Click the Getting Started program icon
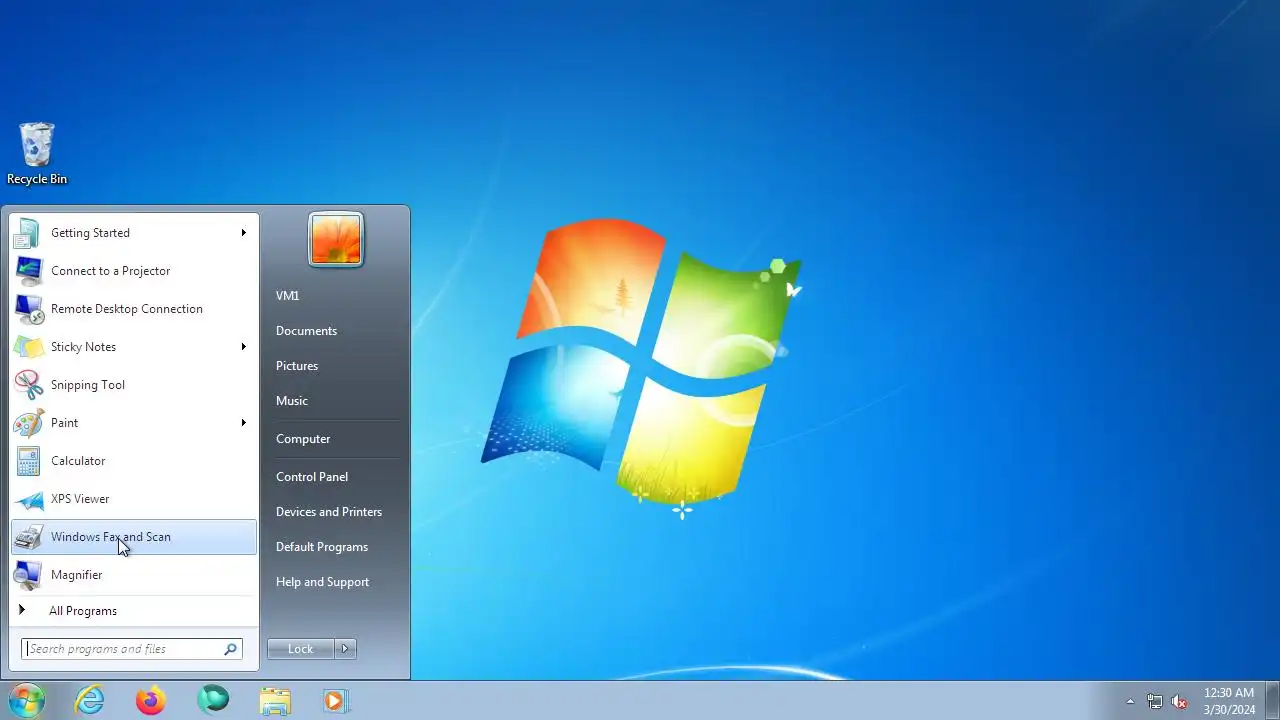Image resolution: width=1280 pixels, height=720 pixels. point(28,233)
